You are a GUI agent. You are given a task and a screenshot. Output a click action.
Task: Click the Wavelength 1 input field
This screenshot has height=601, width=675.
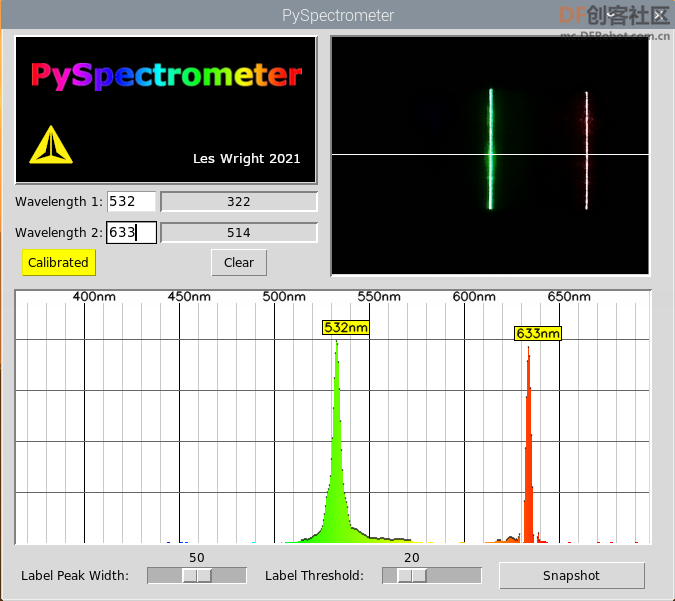(131, 201)
